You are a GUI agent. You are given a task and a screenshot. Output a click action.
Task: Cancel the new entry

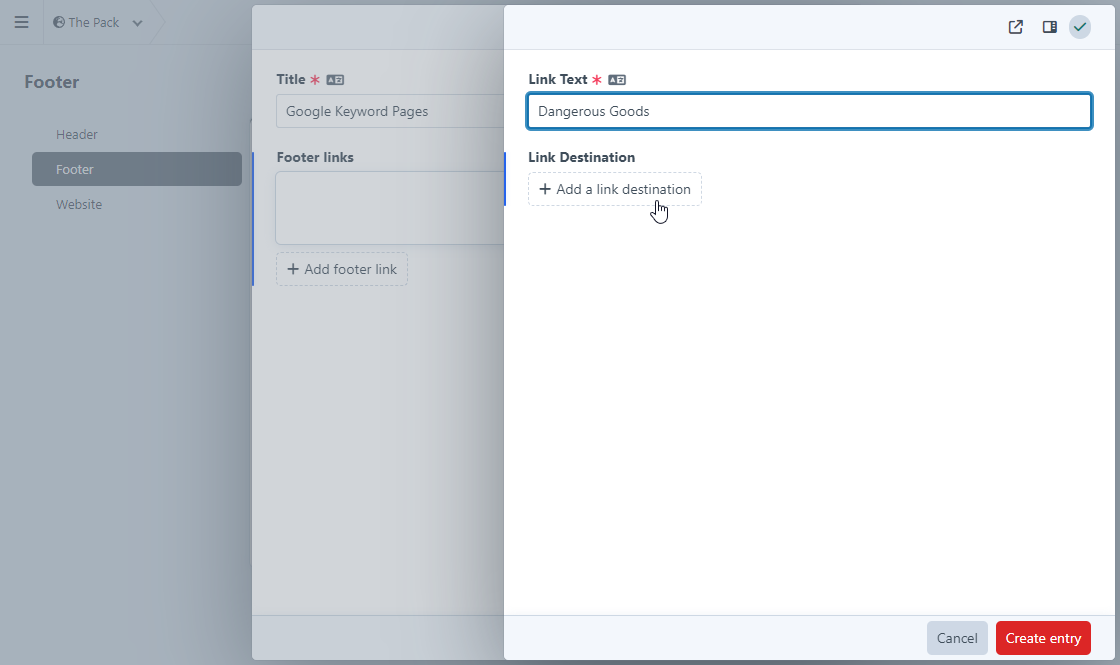[956, 638]
